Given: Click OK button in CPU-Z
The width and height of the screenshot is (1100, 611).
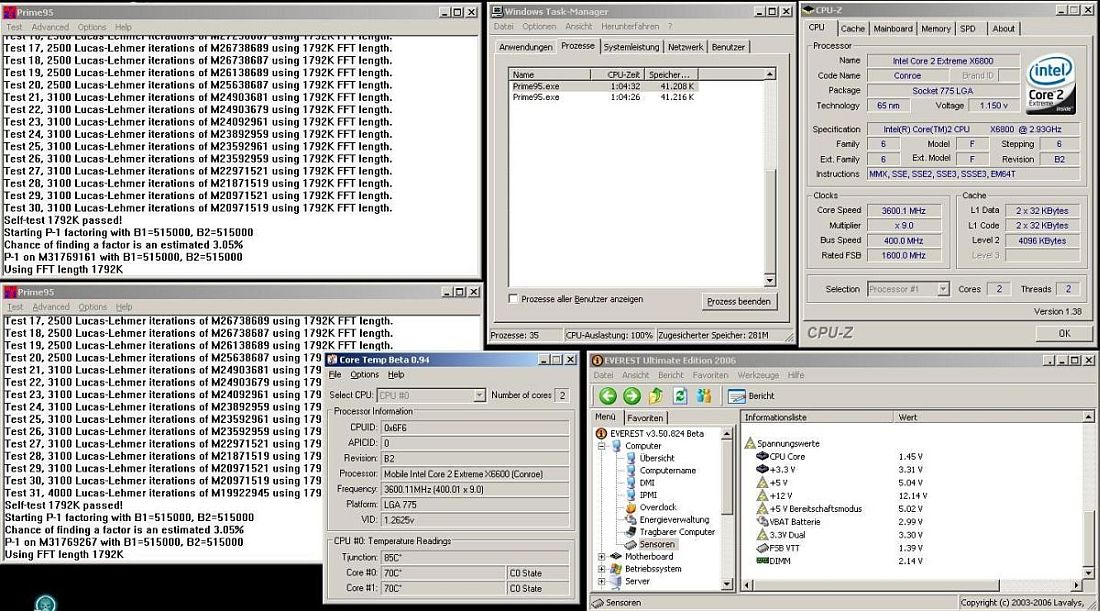Looking at the screenshot, I should coord(1064,333).
